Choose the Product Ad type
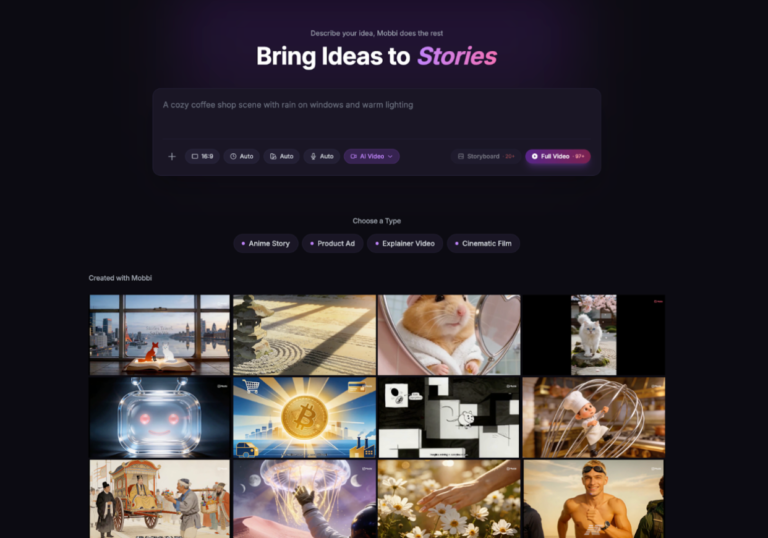Viewport: 768px width, 538px height. pyautogui.click(x=333, y=244)
